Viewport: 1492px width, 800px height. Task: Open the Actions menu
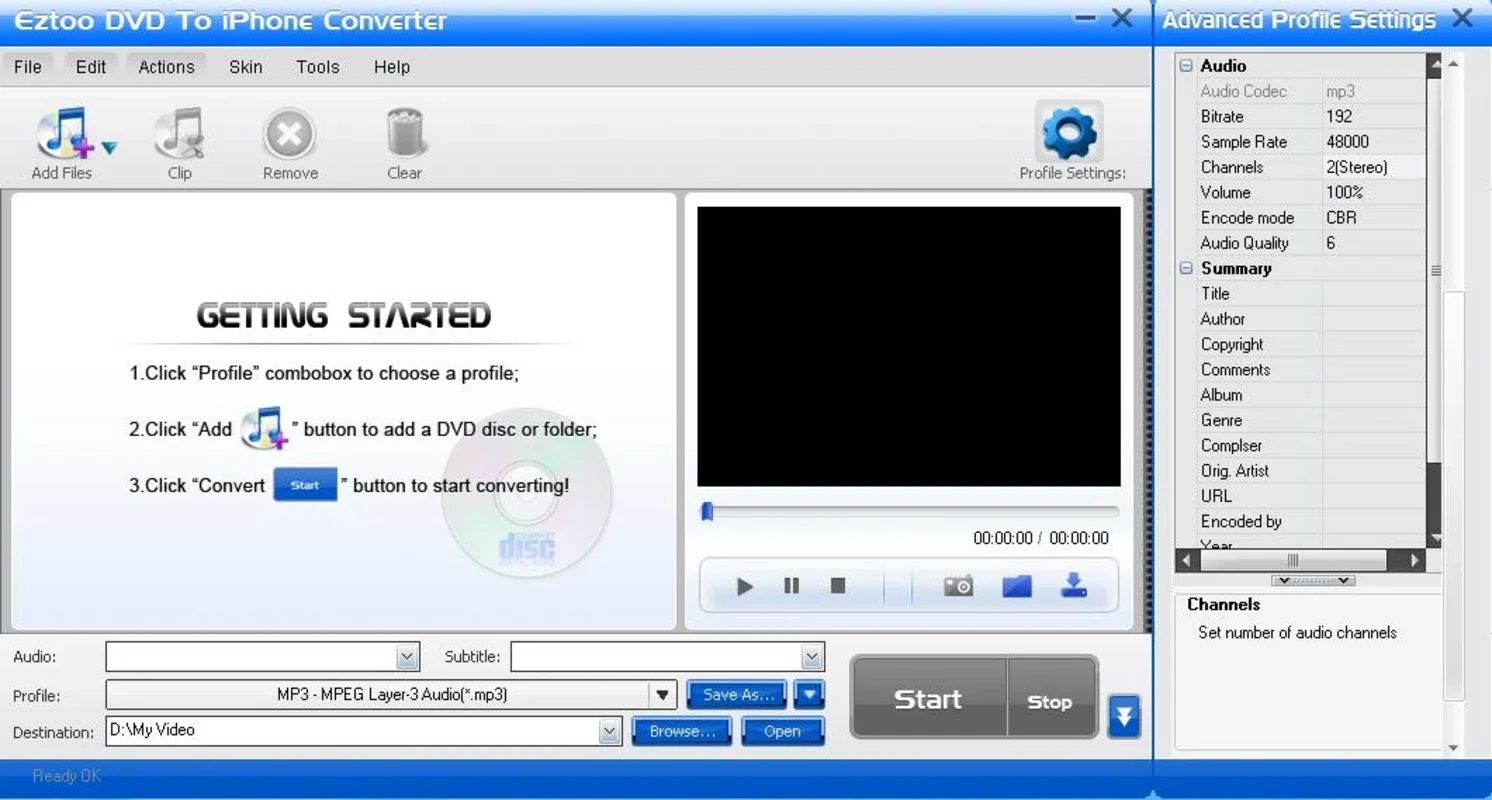click(x=166, y=67)
